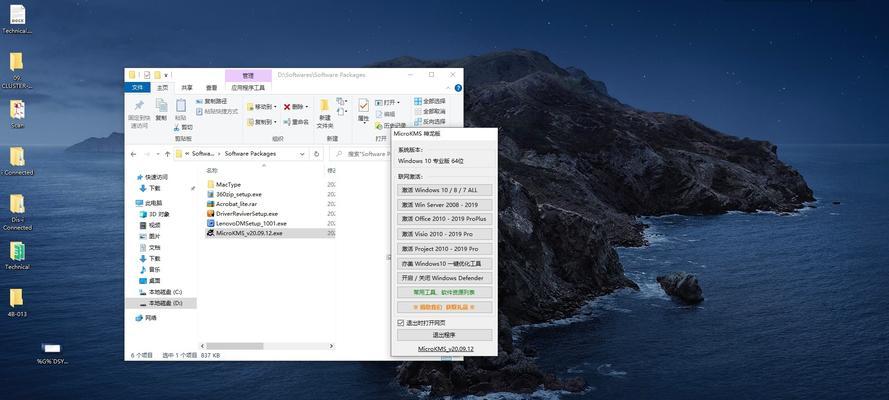Screen dimensions: 889x400
Task: Select 3D Objects (3D 对象) in sidebar
Action: coord(154,214)
